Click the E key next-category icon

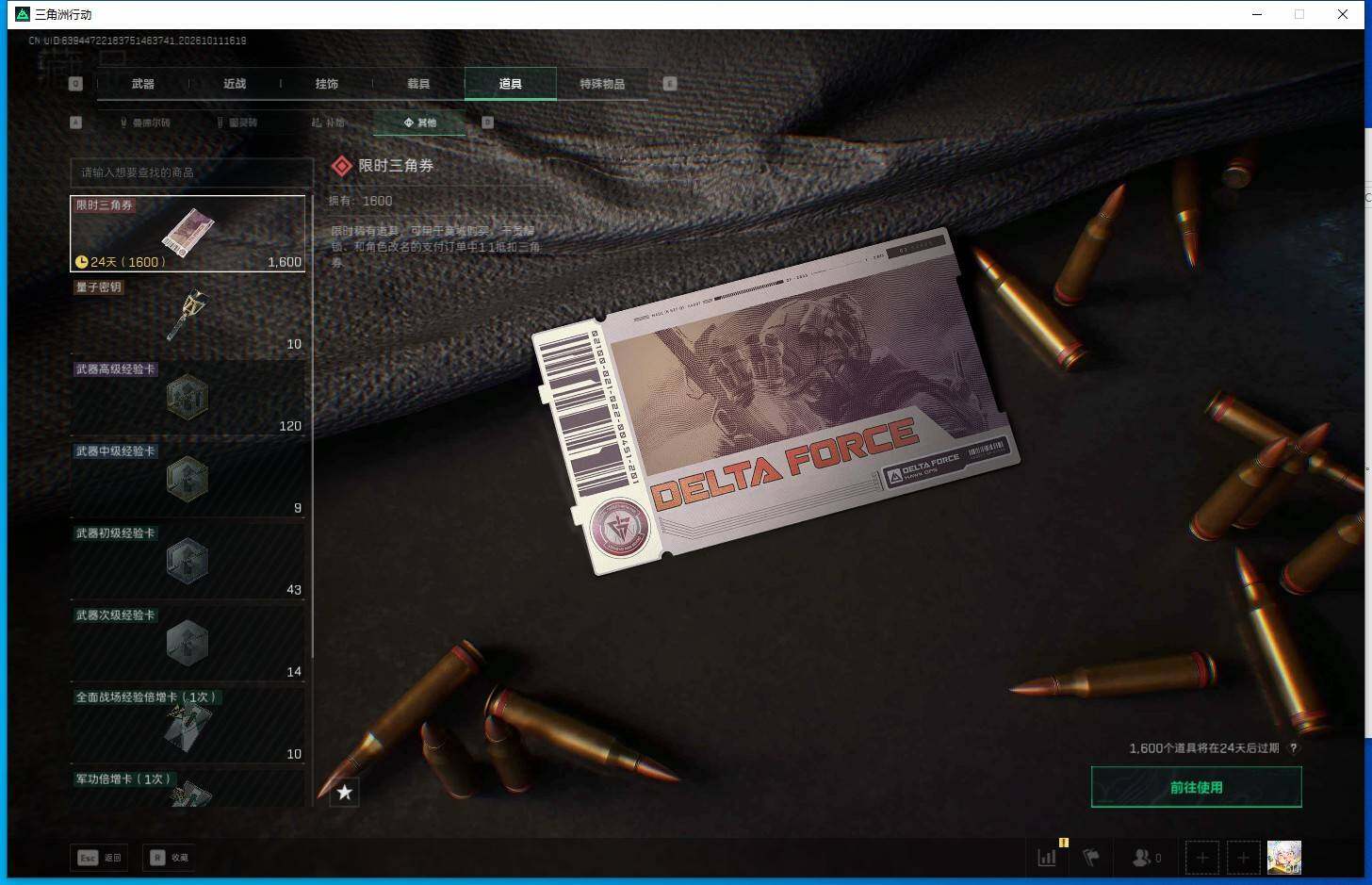pyautogui.click(x=670, y=84)
